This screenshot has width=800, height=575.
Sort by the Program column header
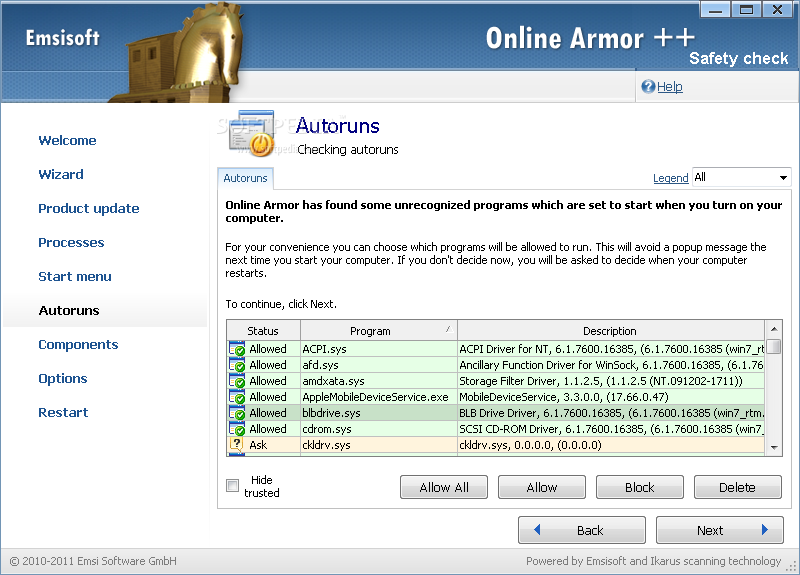pyautogui.click(x=379, y=331)
